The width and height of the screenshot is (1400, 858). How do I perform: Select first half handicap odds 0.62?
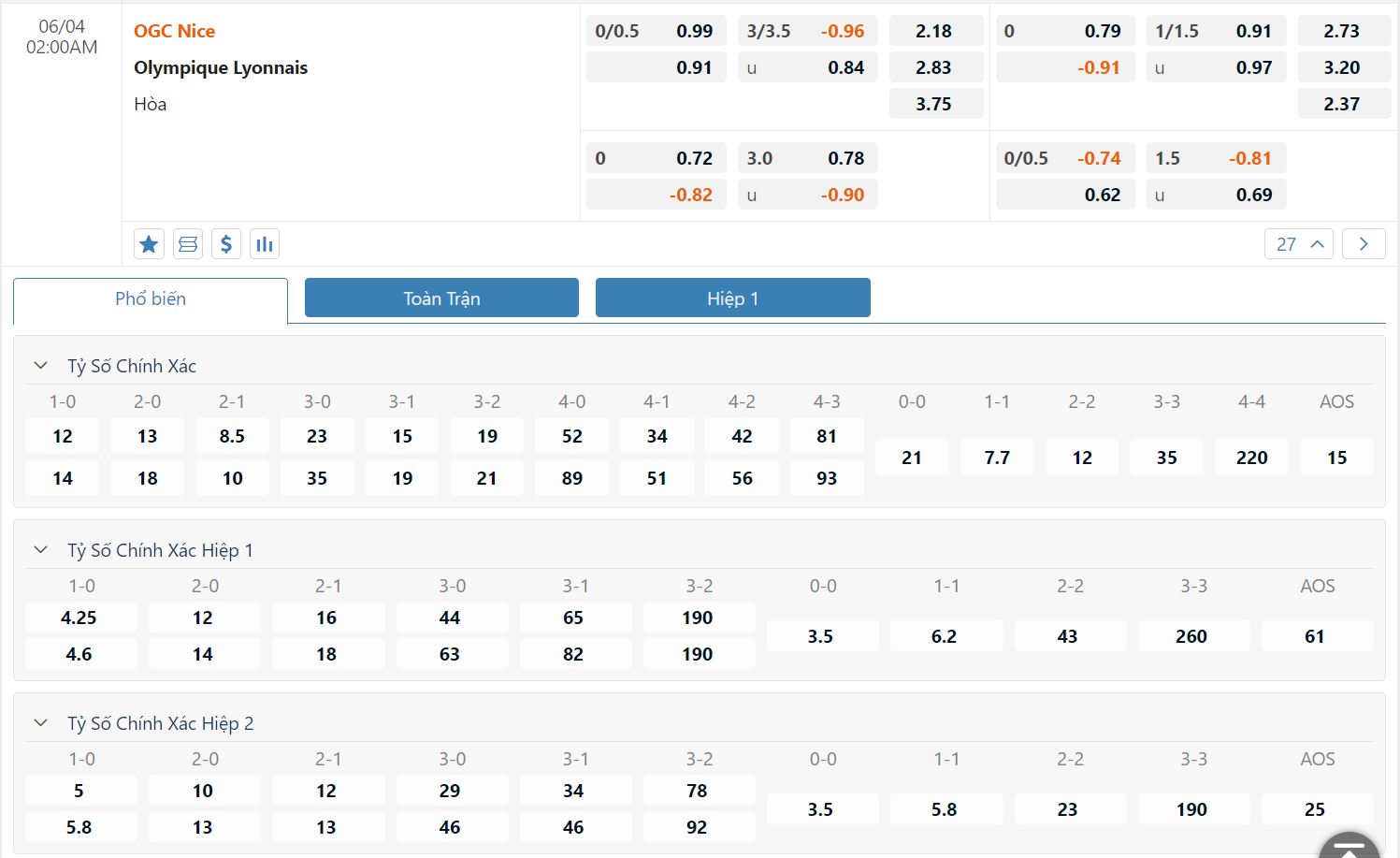(1065, 195)
